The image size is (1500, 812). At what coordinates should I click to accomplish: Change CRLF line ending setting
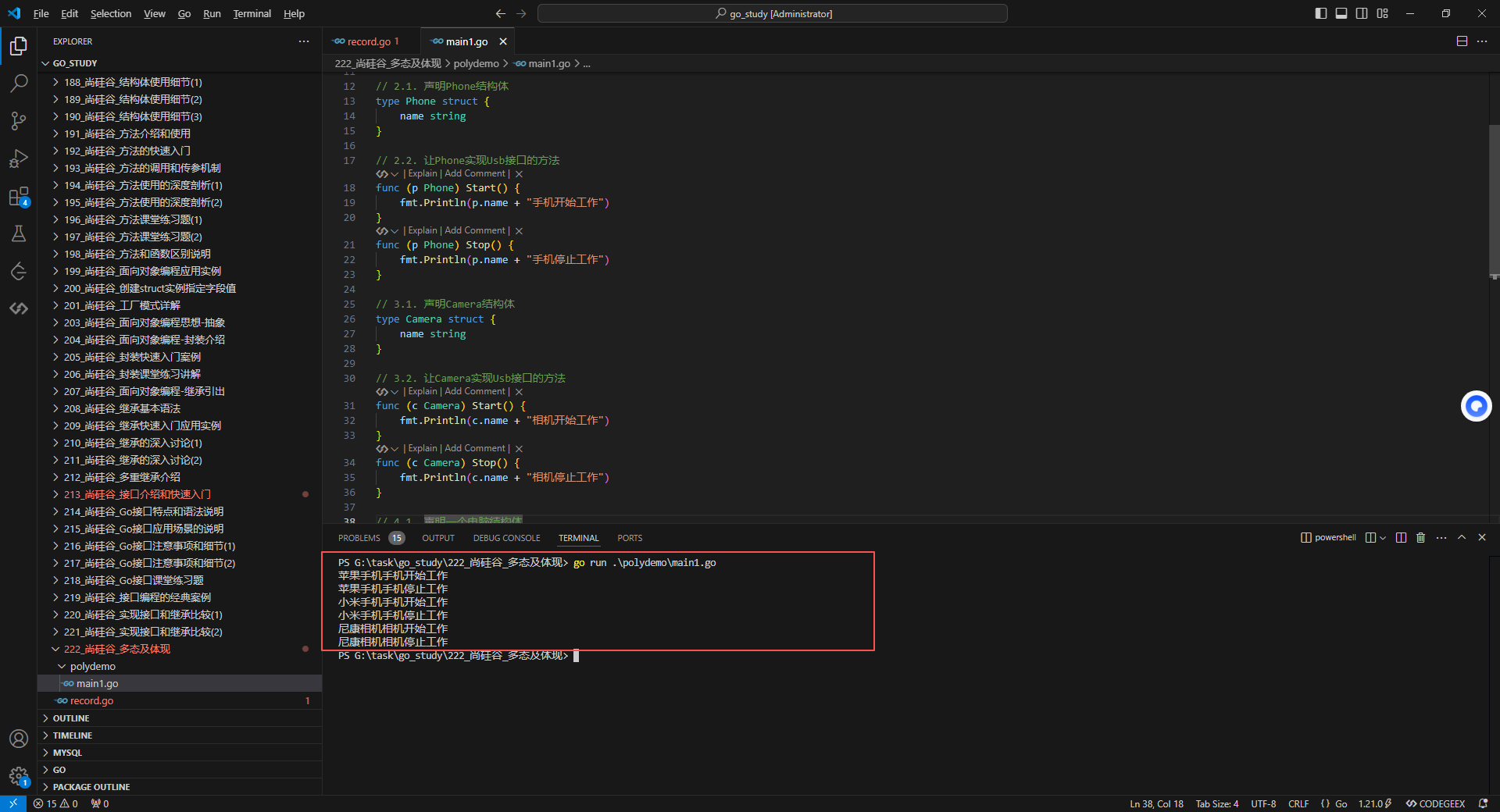tap(1298, 803)
